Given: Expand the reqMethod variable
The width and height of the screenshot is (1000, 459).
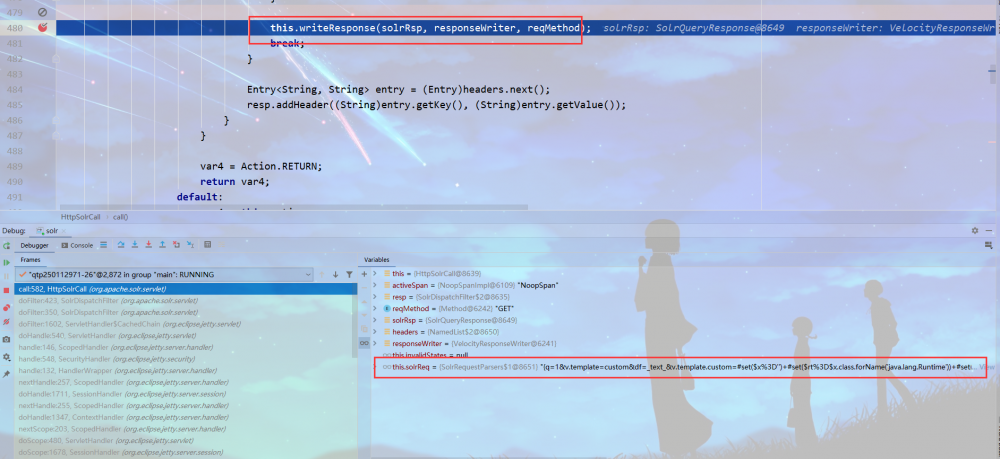Looking at the screenshot, I should pyautogui.click(x=375, y=308).
